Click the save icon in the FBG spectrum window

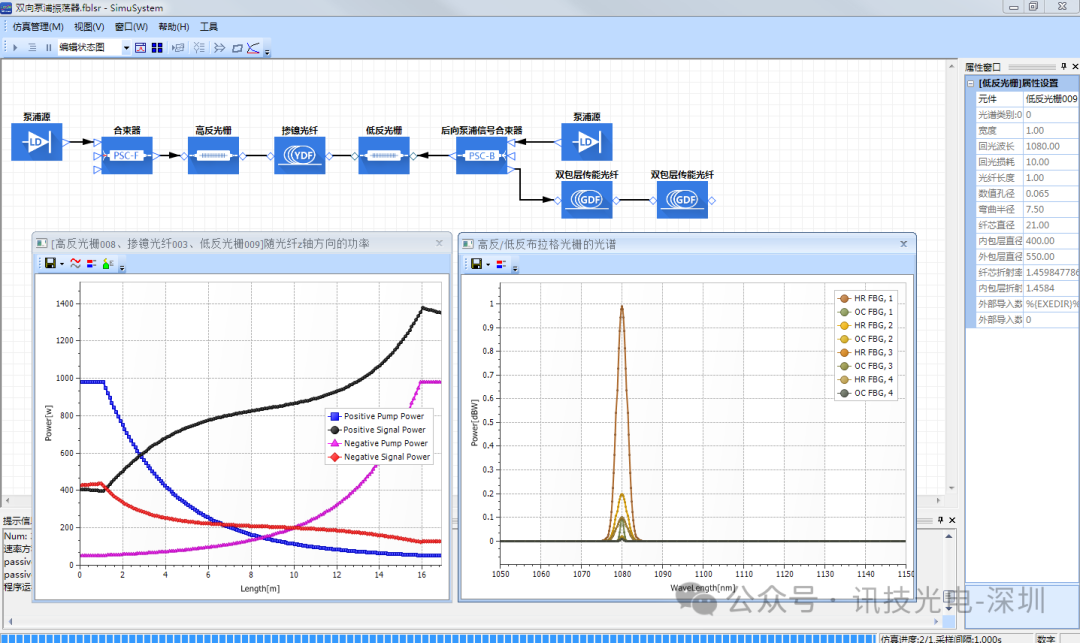476,264
